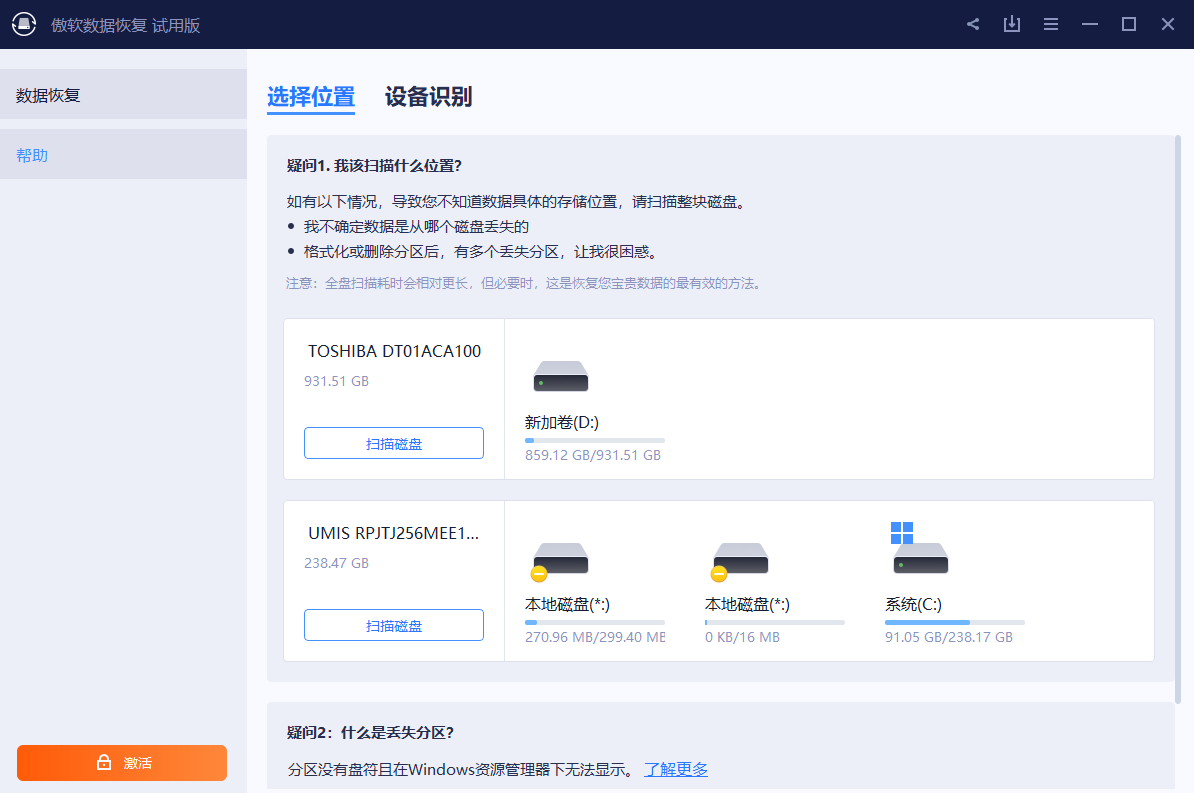Click the lock icon on the 激活 button
The image size is (1194, 793).
(x=103, y=762)
